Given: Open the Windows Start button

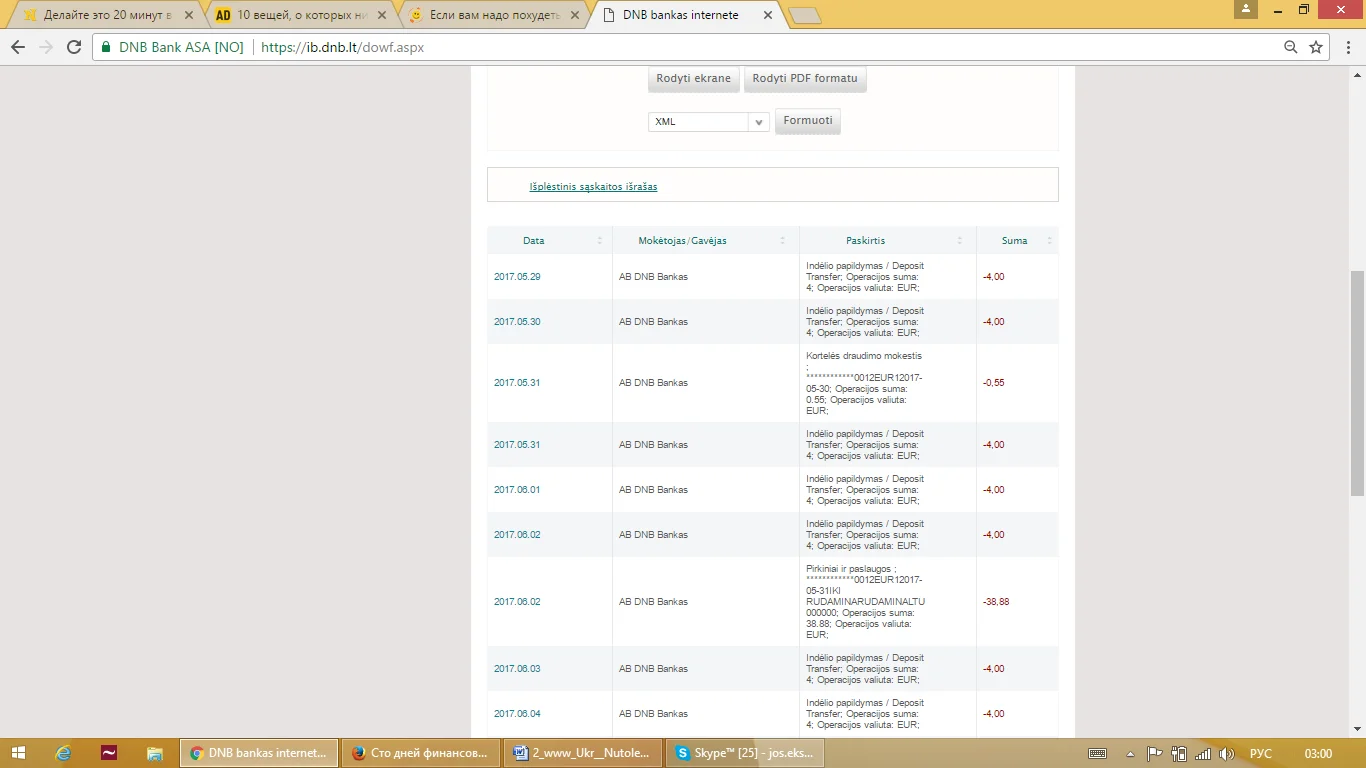Looking at the screenshot, I should pyautogui.click(x=18, y=753).
